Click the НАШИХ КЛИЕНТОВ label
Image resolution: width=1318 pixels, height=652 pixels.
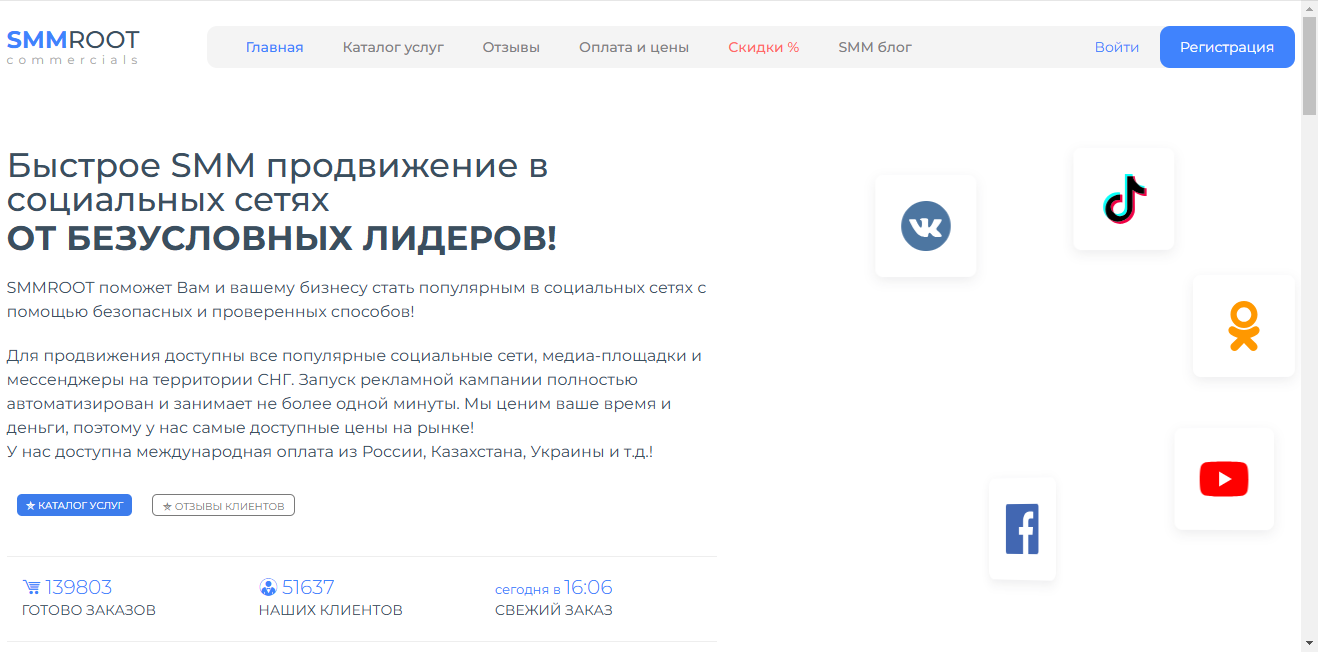[x=331, y=610]
